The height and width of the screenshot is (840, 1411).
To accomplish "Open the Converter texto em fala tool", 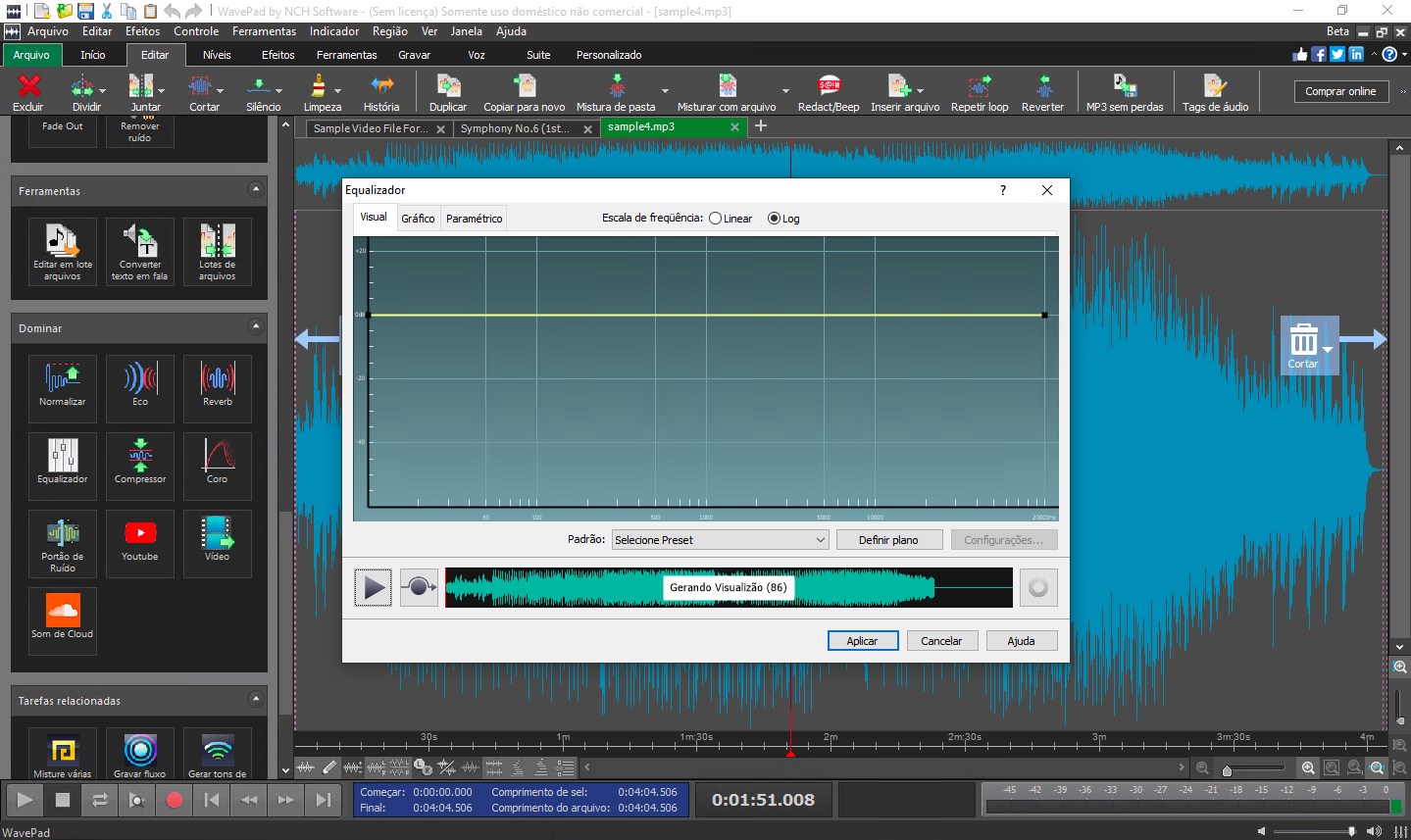I will click(139, 252).
